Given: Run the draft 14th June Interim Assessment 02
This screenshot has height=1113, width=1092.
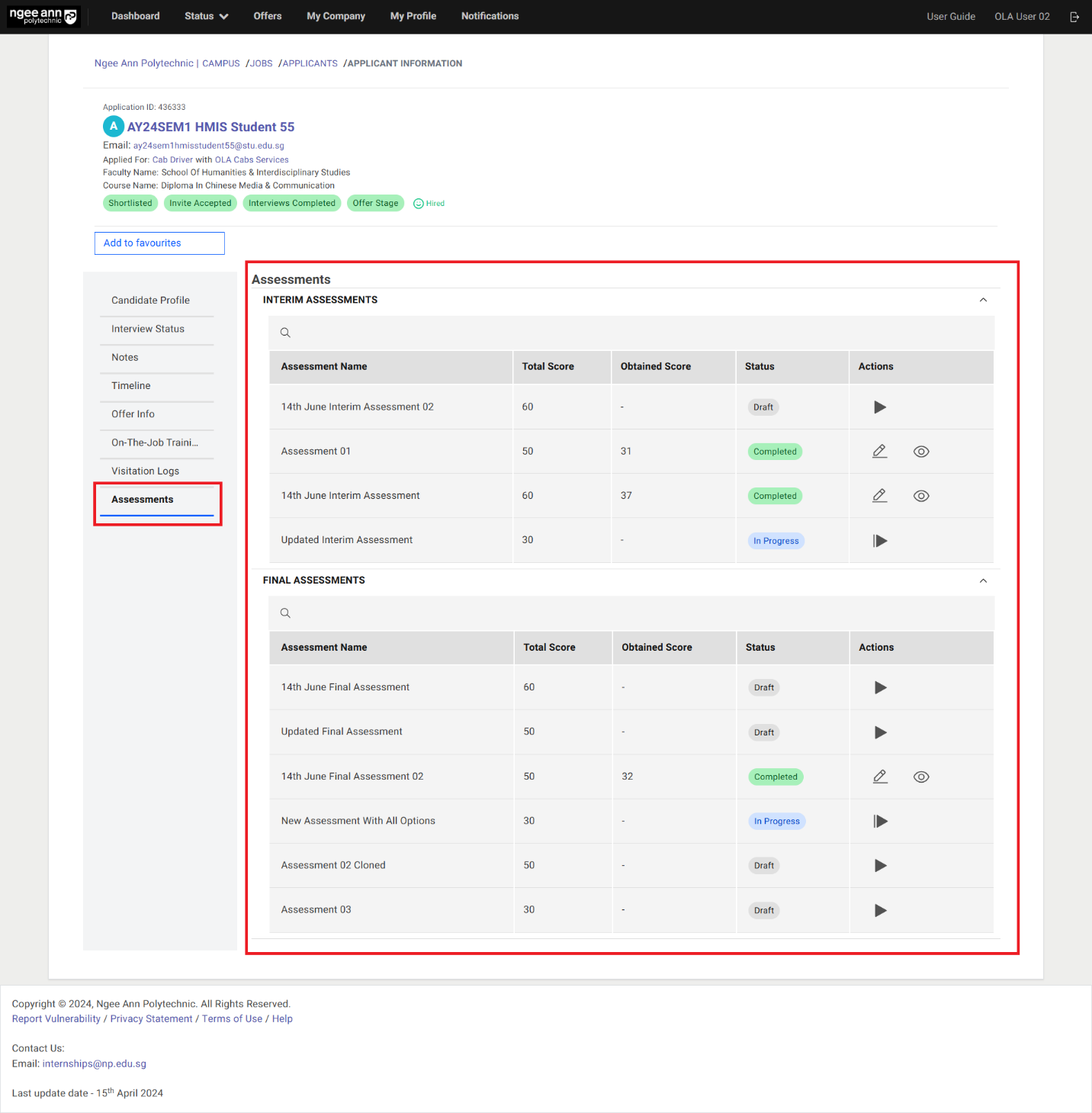Looking at the screenshot, I should 879,407.
